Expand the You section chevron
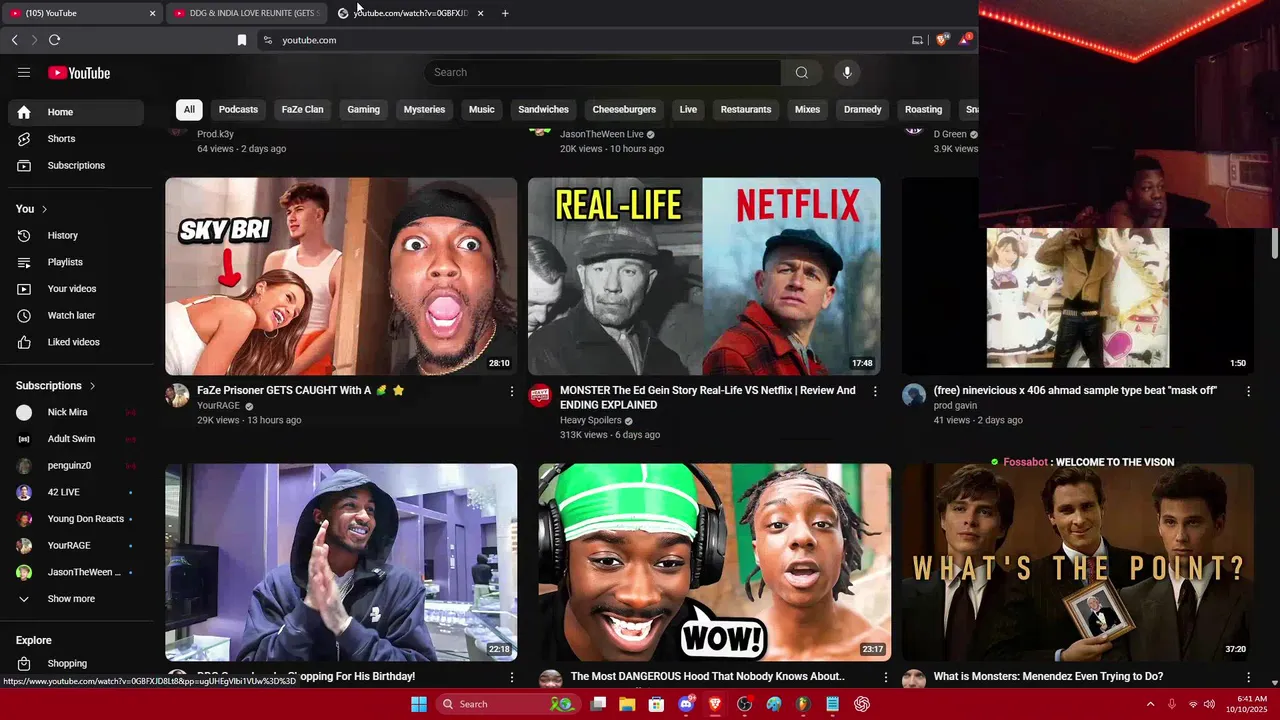 [x=44, y=209]
